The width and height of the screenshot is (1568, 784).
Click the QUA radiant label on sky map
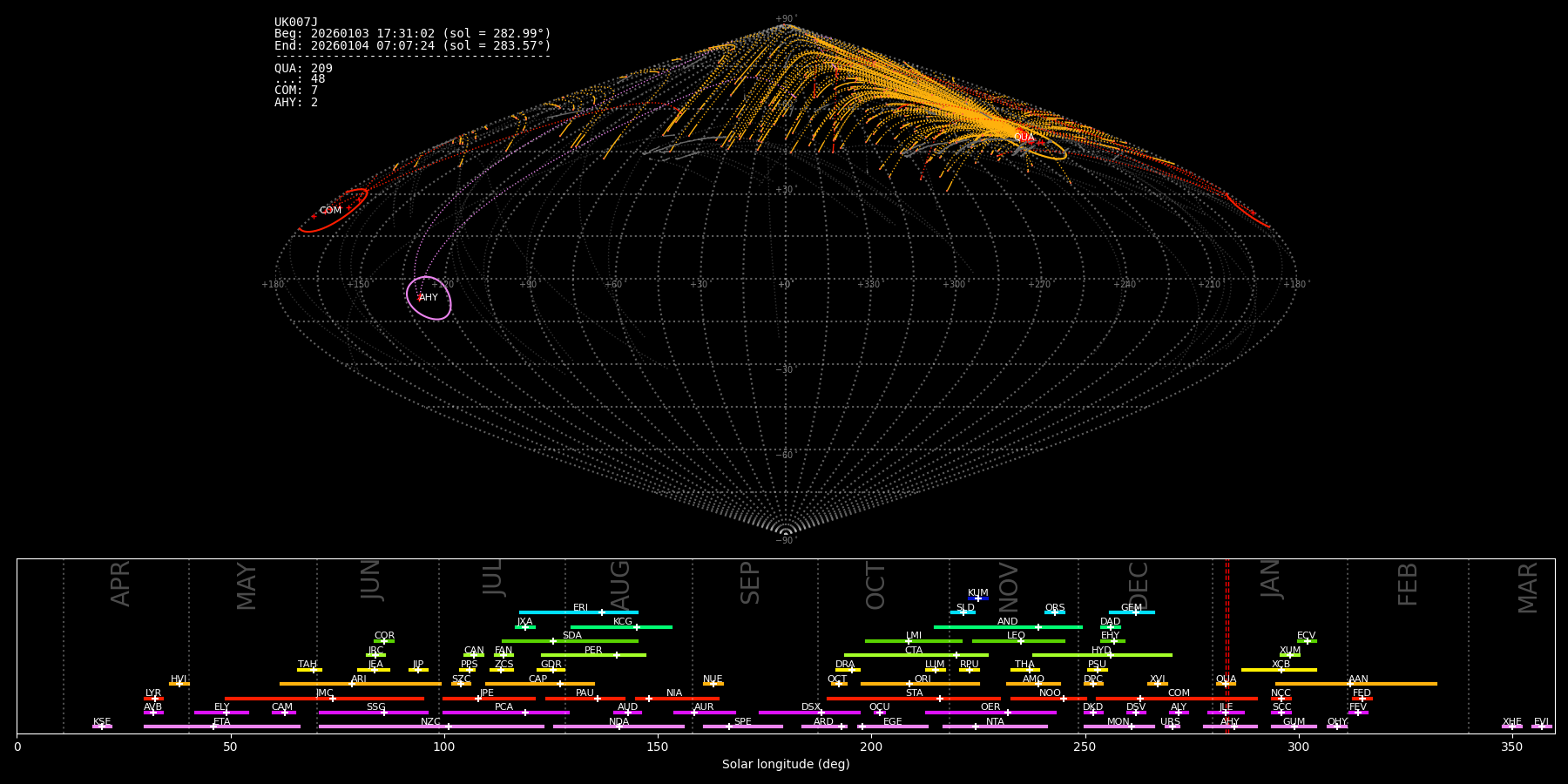pyautogui.click(x=1024, y=138)
